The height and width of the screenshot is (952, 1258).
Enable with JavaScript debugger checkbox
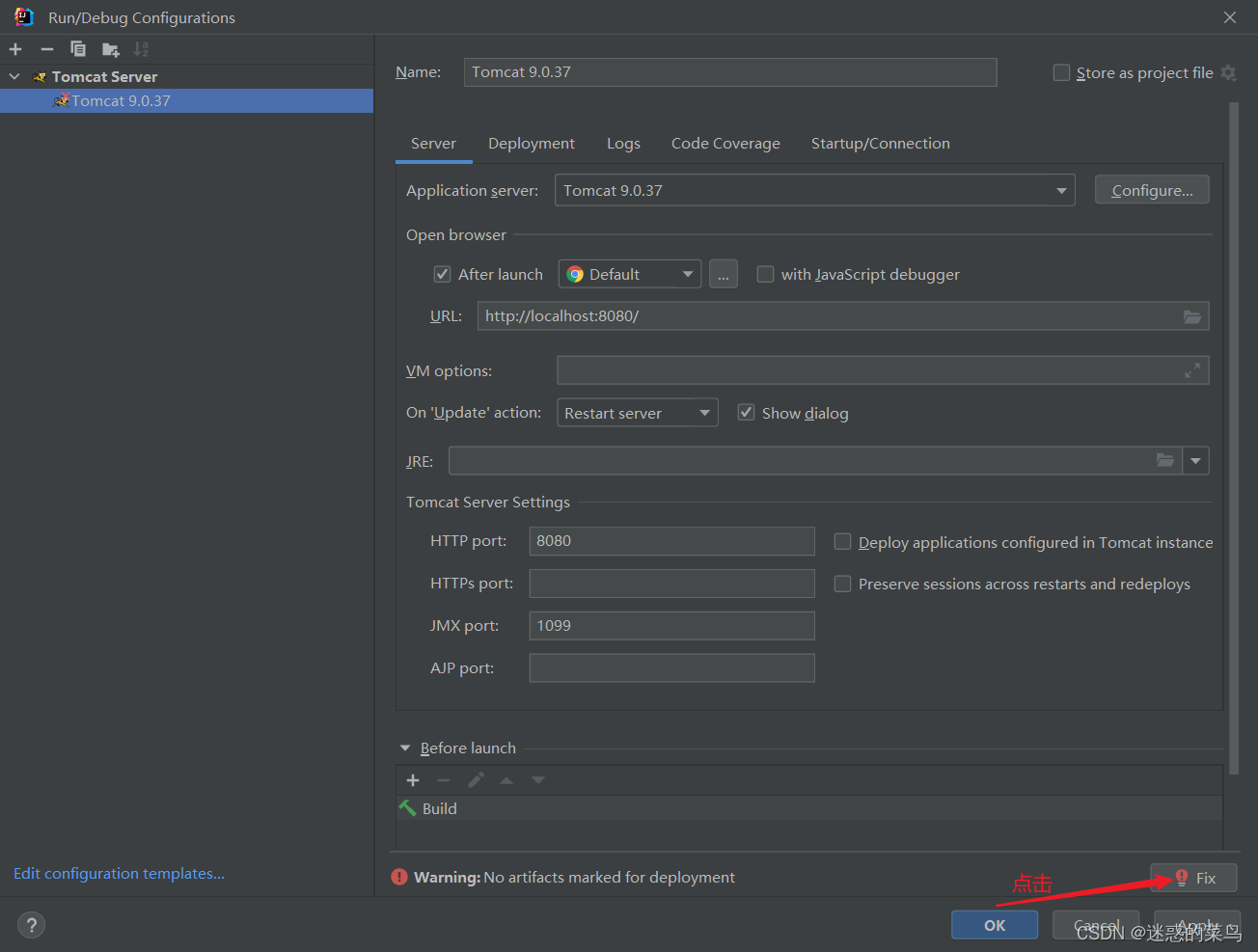point(765,274)
